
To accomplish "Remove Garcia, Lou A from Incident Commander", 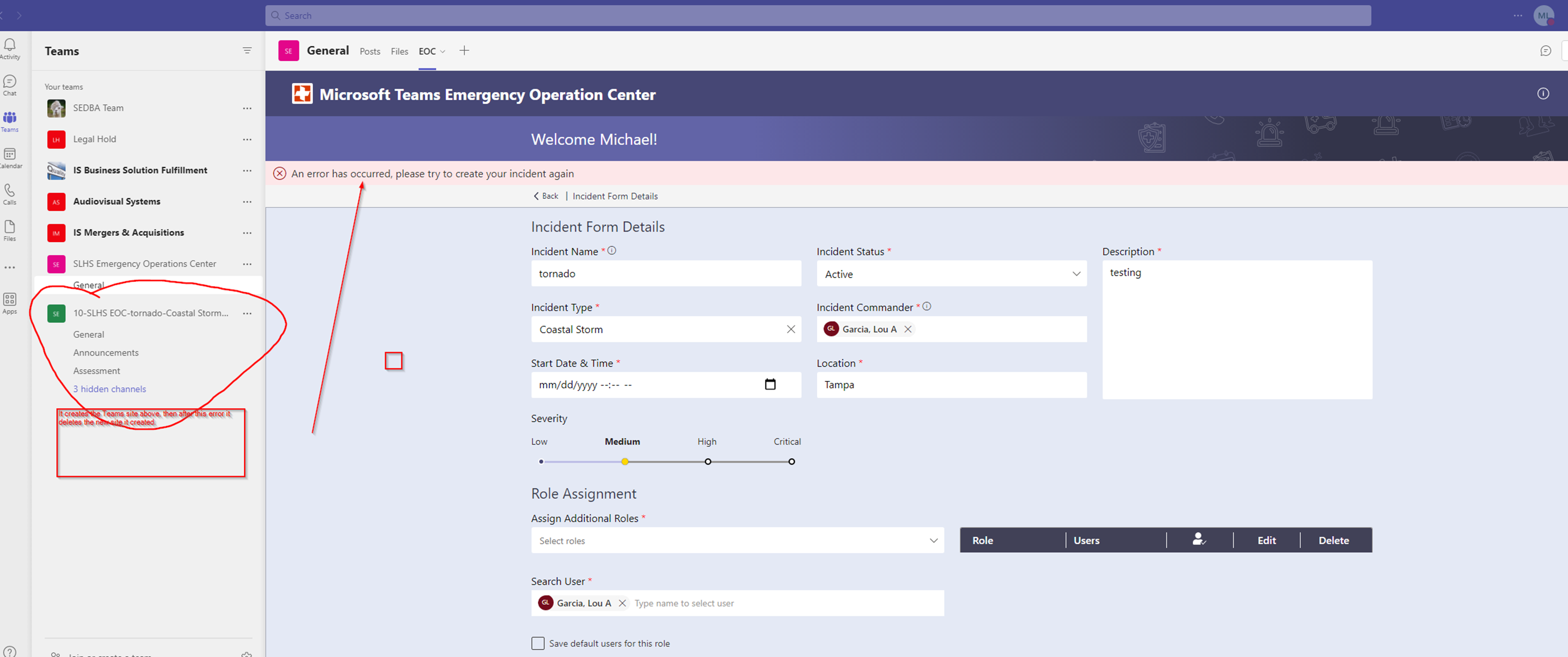I will point(908,329).
